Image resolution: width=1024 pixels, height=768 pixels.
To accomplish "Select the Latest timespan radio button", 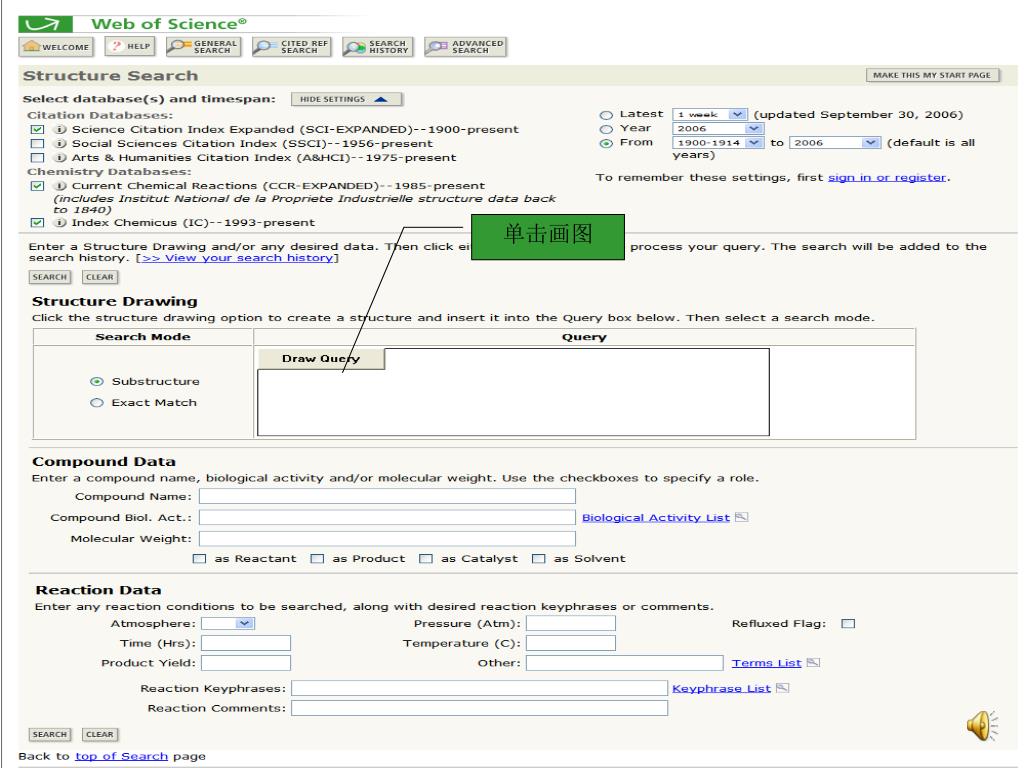I will (606, 115).
